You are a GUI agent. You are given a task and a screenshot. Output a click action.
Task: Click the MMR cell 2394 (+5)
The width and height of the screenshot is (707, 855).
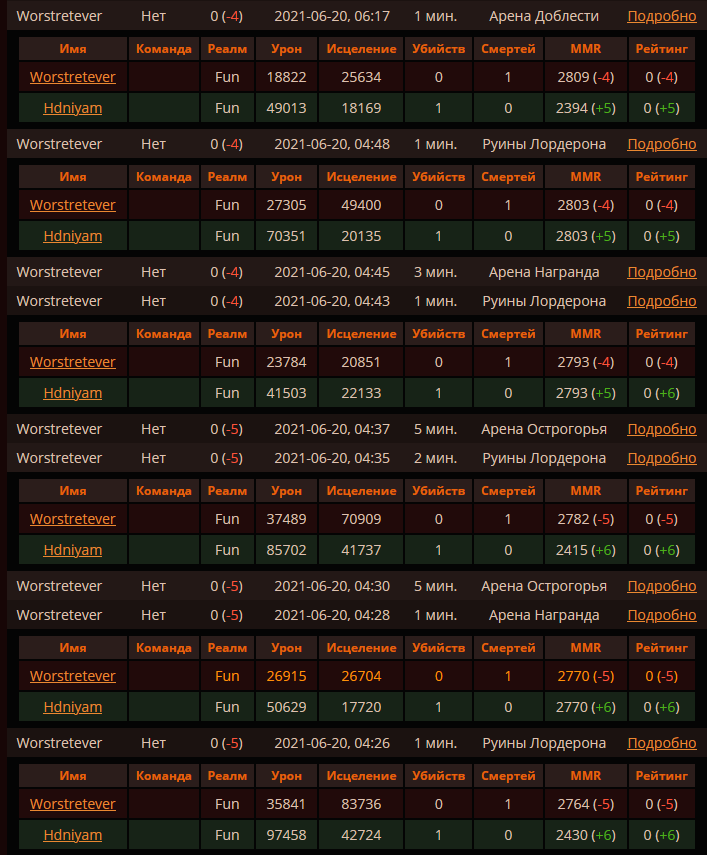[585, 109]
